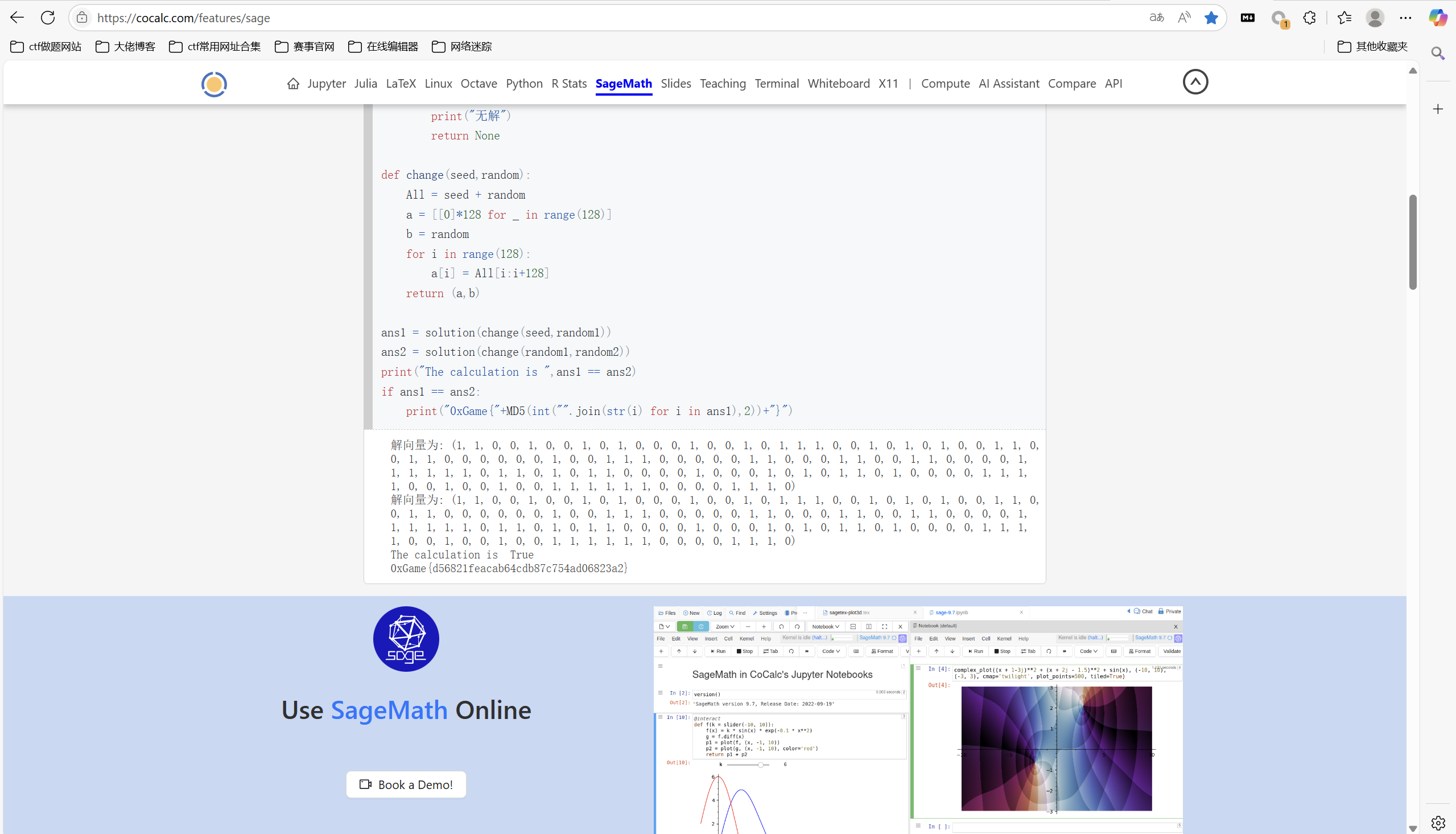This screenshot has height=834, width=1456.
Task: Open the Favorites list icon
Action: click(x=1344, y=18)
